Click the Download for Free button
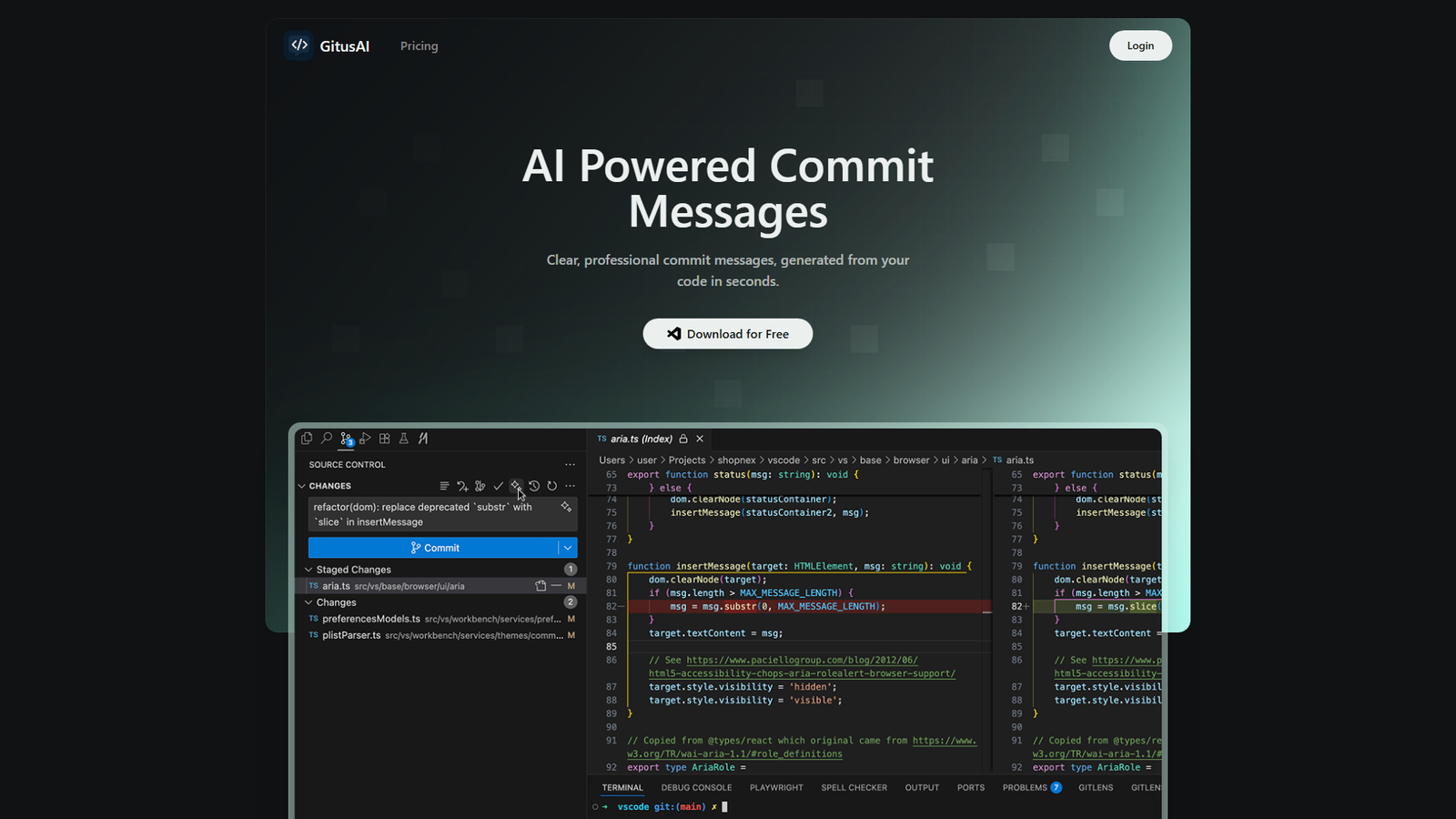This screenshot has width=1456, height=819. point(728,333)
